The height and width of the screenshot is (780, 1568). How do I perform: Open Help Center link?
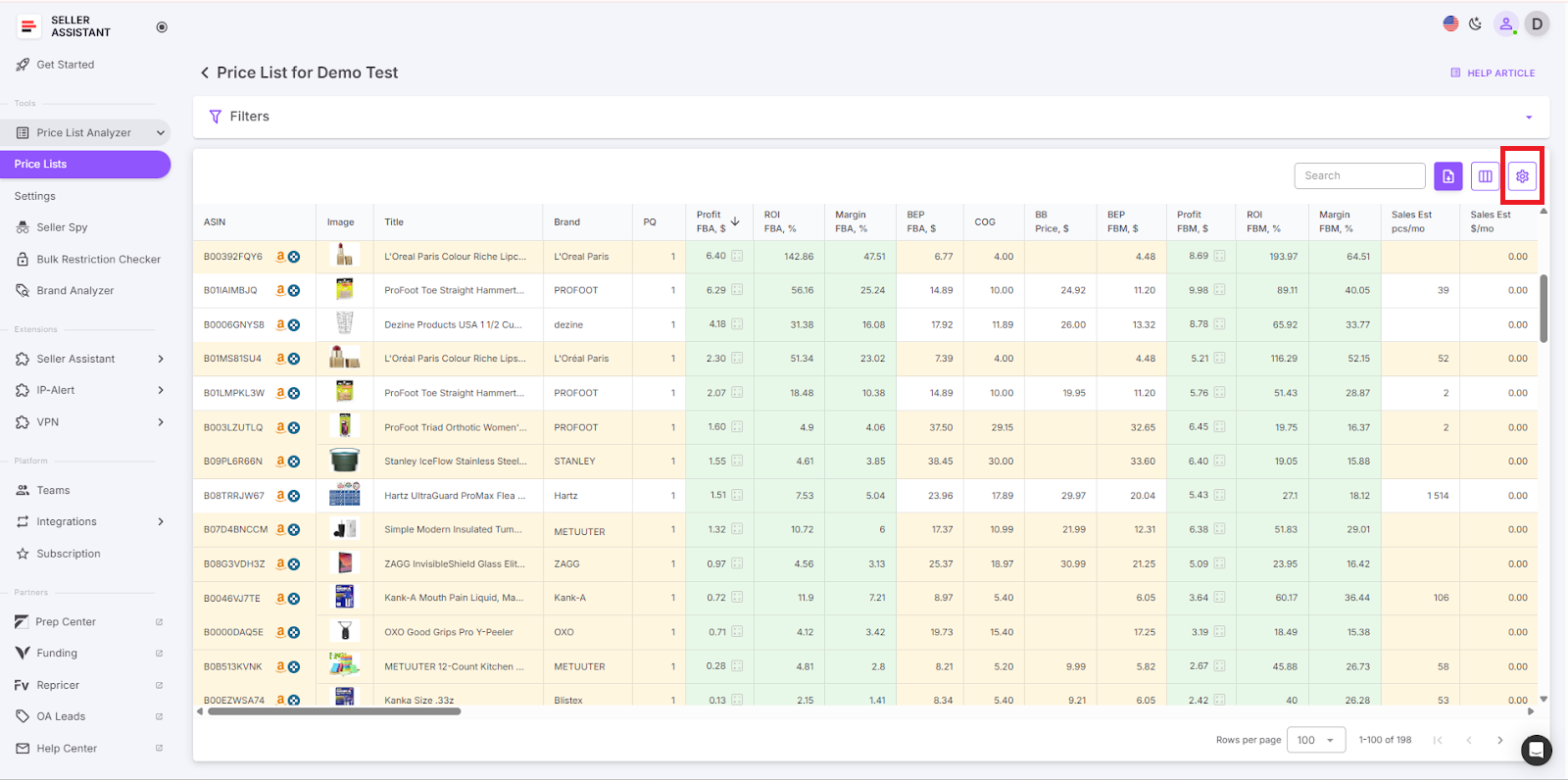coord(67,749)
